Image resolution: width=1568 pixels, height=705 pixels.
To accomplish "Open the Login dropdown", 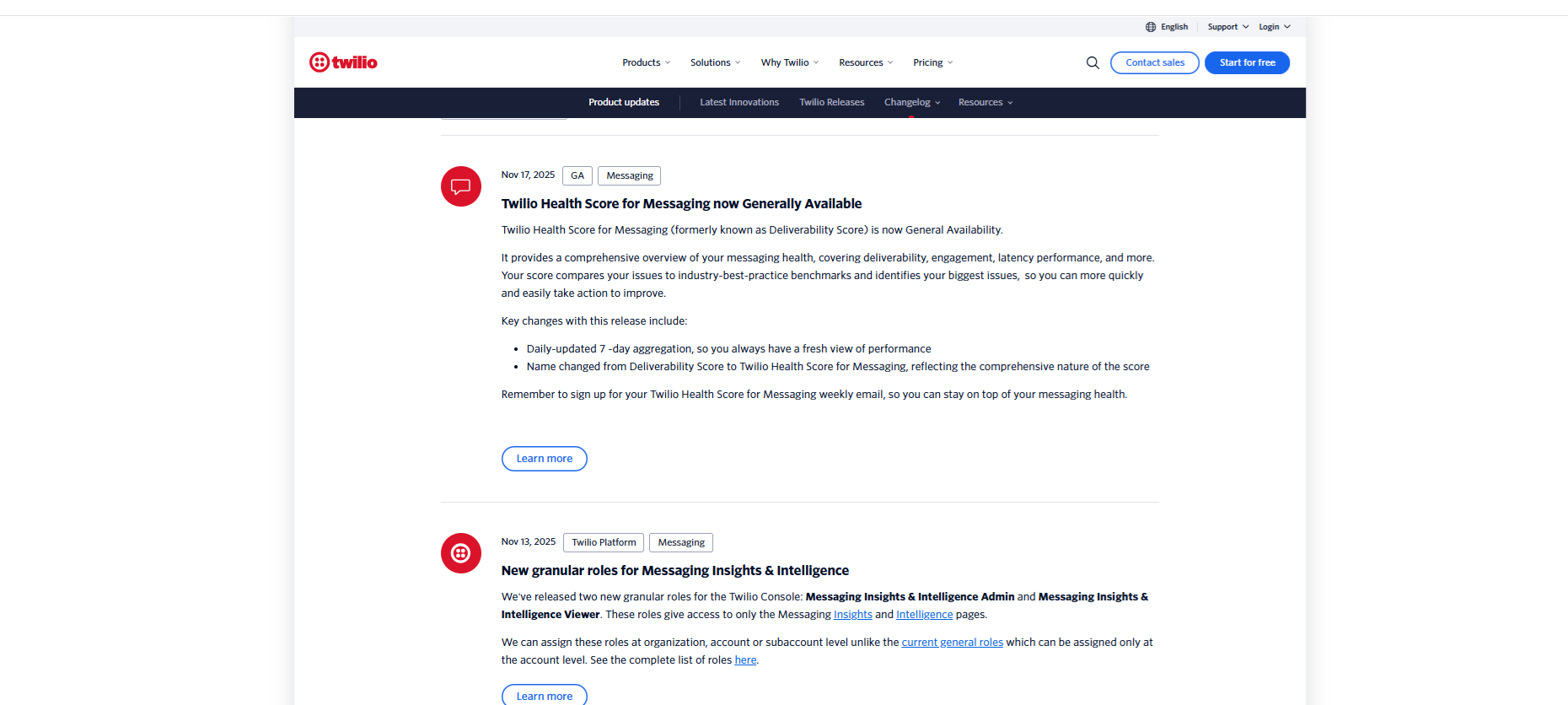I will click(x=1275, y=27).
